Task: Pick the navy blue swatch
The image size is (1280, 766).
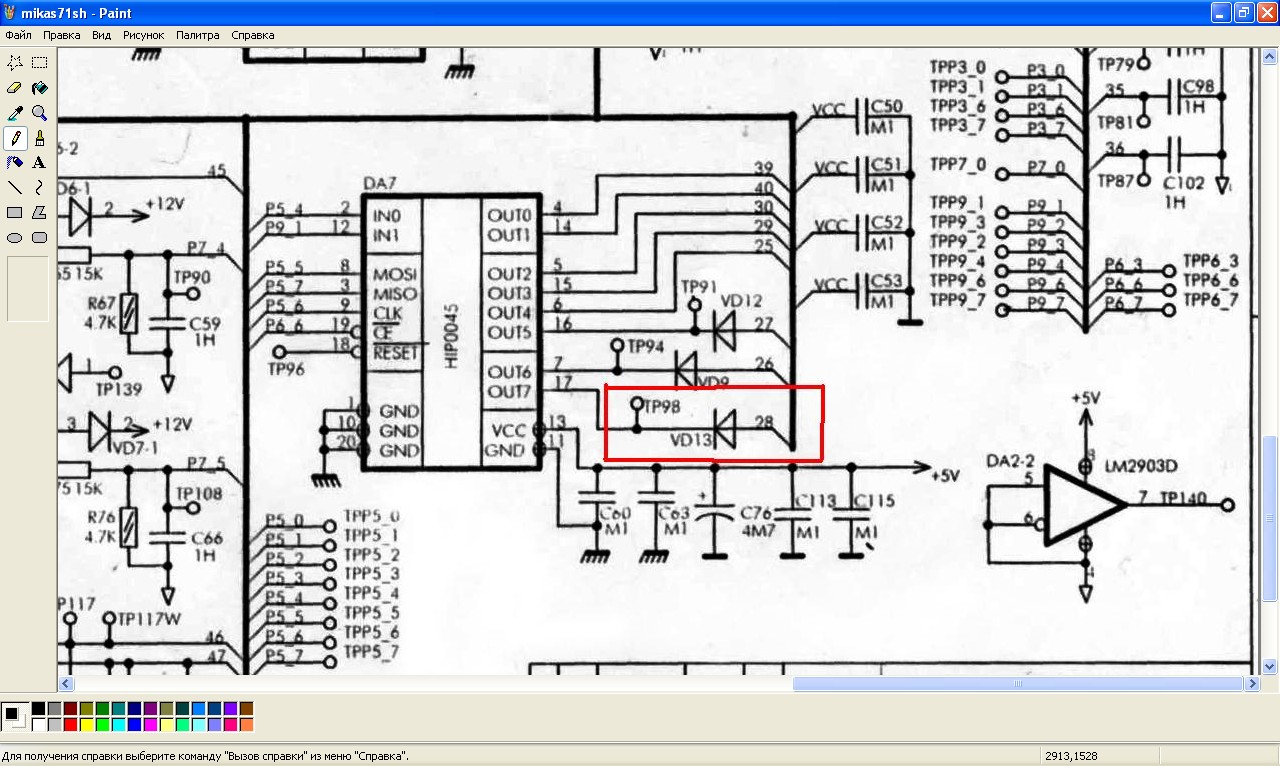Action: tap(135, 708)
